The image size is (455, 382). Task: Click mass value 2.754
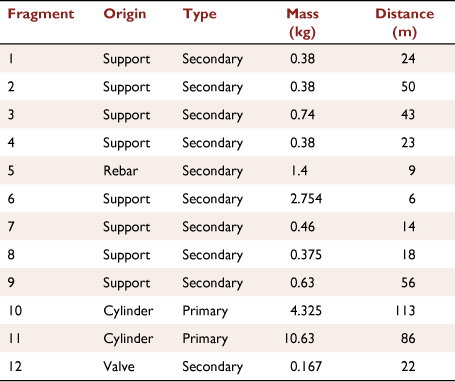click(x=306, y=199)
